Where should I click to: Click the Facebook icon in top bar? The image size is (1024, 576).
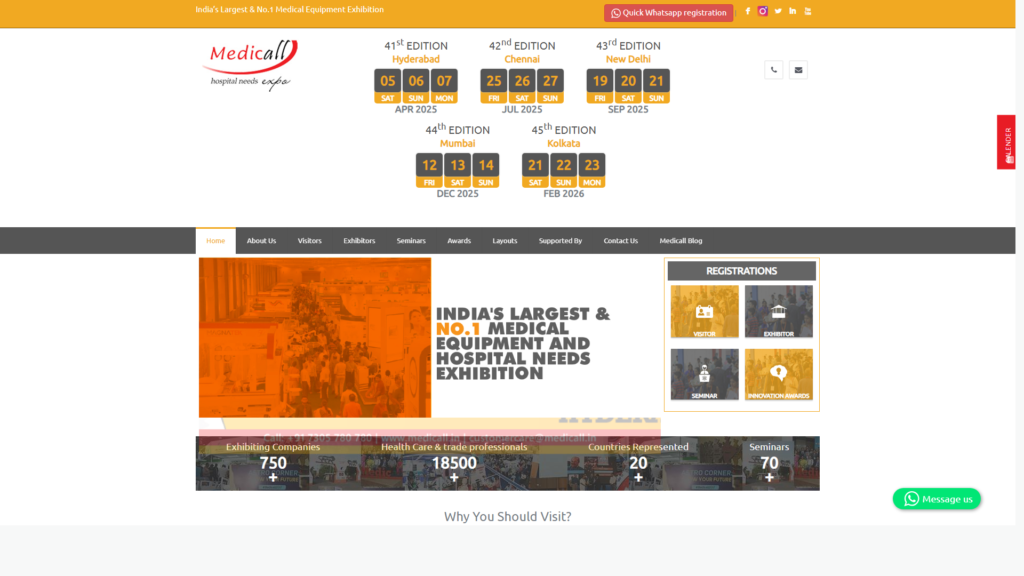click(x=748, y=11)
